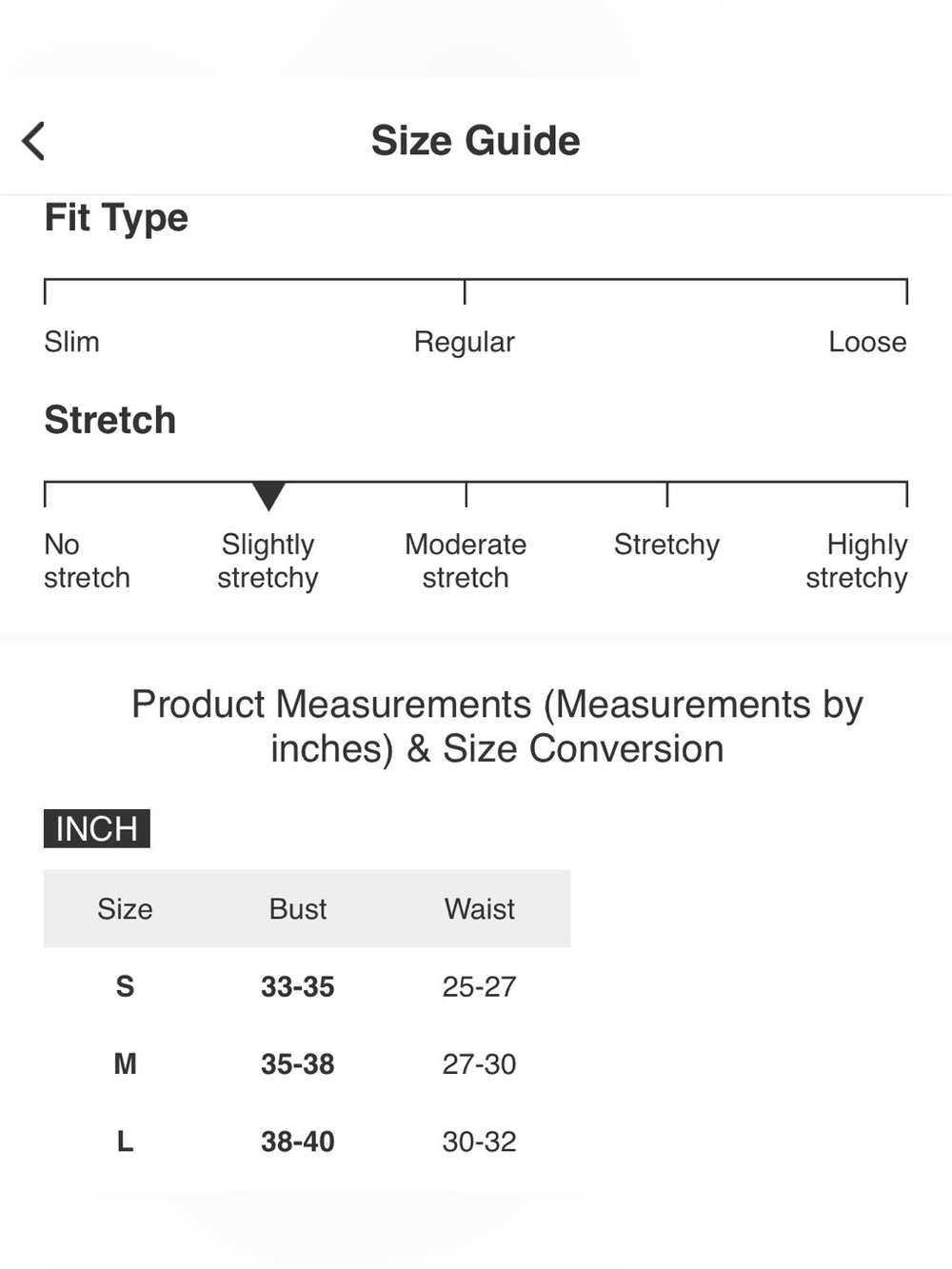Click the Fit Type heading
Image resolution: width=952 pixels, height=1269 pixels.
click(x=116, y=218)
